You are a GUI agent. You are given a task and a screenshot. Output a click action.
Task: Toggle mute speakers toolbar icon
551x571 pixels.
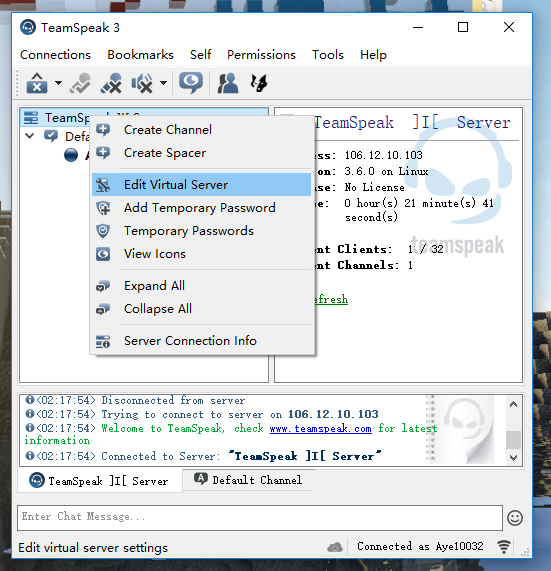click(x=142, y=83)
